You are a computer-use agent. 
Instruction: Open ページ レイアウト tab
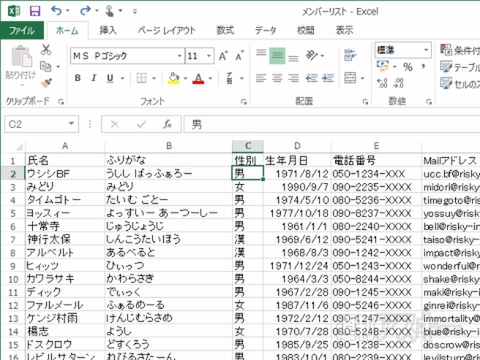pos(166,30)
